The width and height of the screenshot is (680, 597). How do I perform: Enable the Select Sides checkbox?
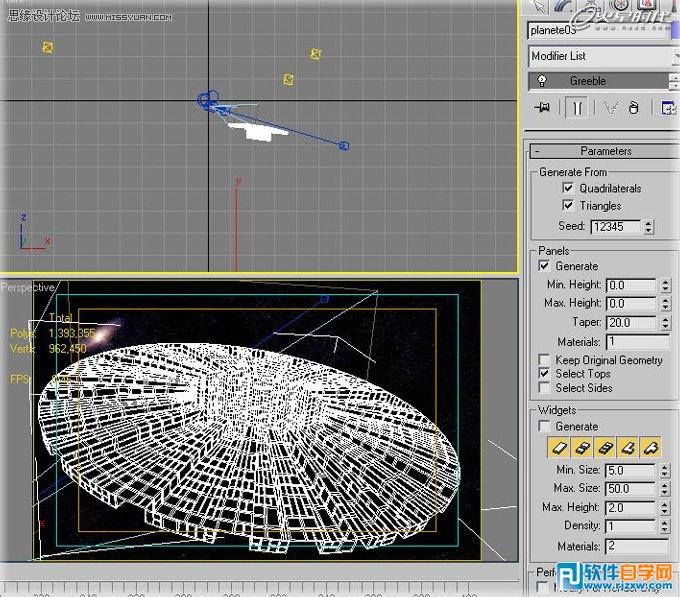coord(544,387)
